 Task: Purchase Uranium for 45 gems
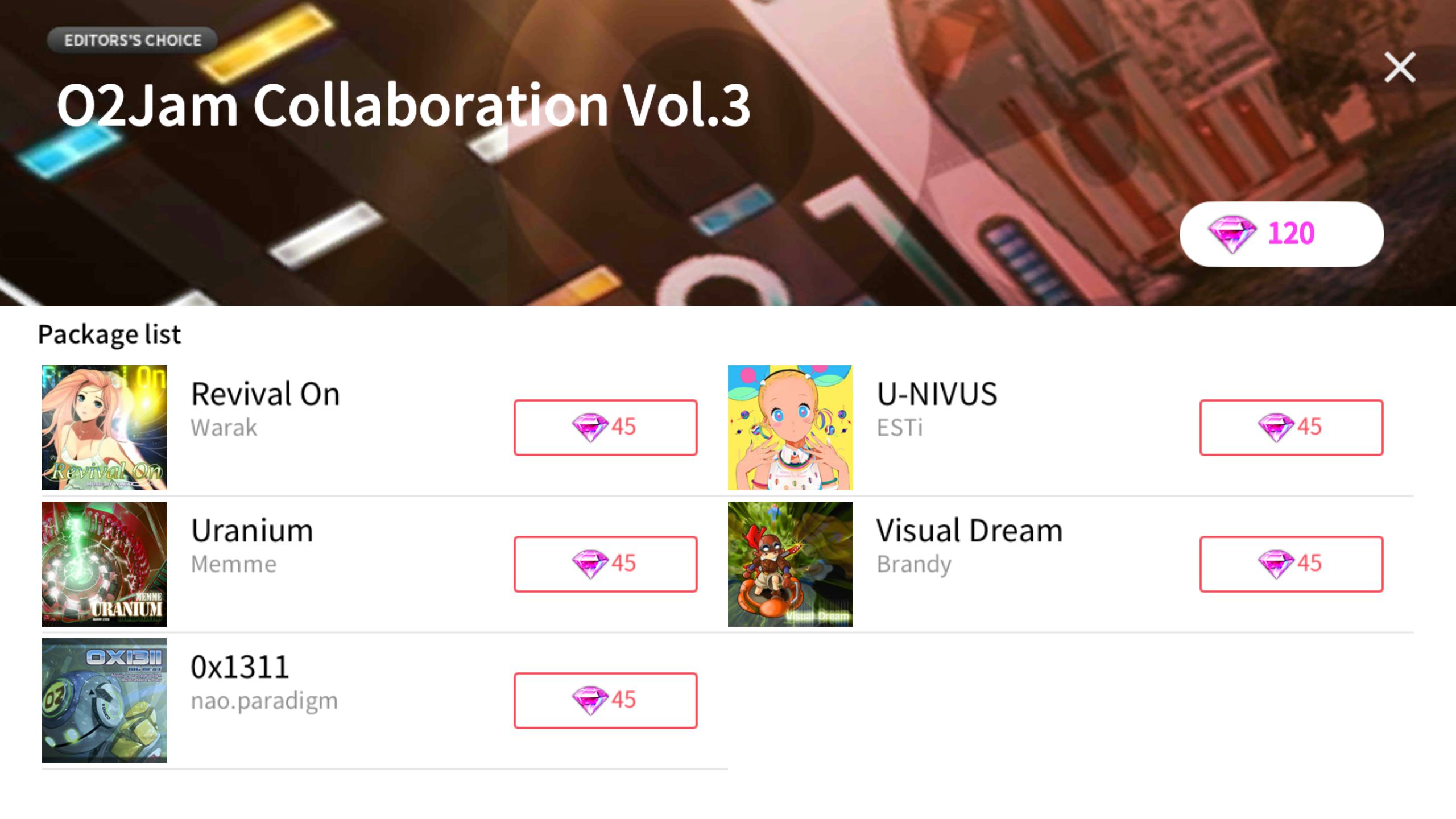pos(605,564)
